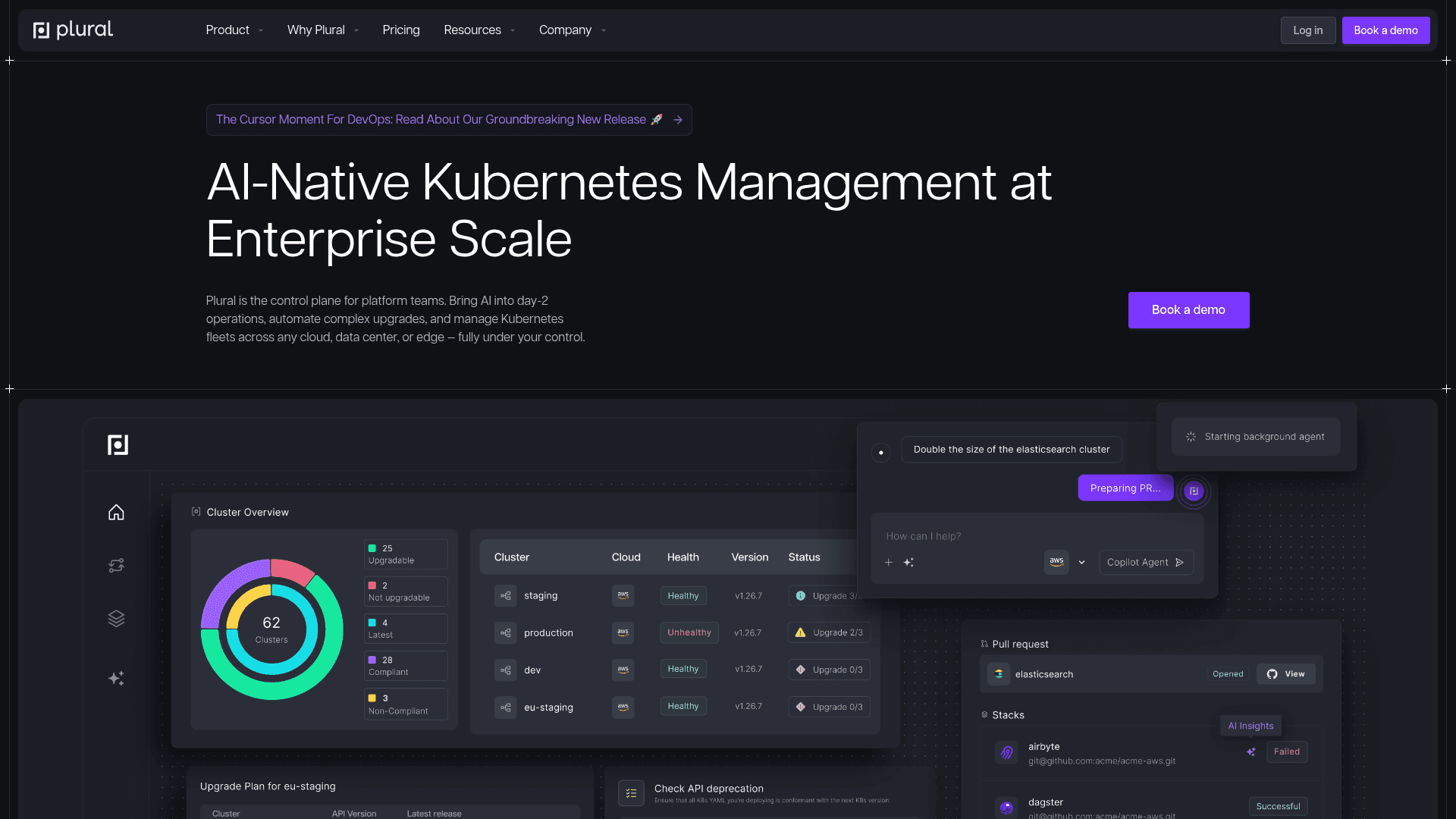Select the Home icon in the dashboard sidebar
This screenshot has width=1456, height=819.
[x=116, y=512]
